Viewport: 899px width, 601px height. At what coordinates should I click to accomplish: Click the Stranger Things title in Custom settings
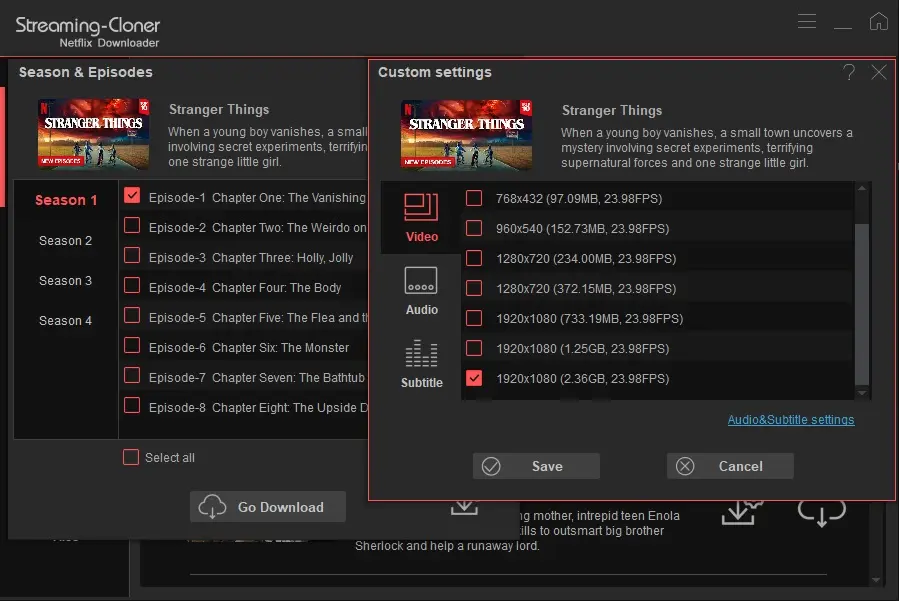tap(612, 111)
